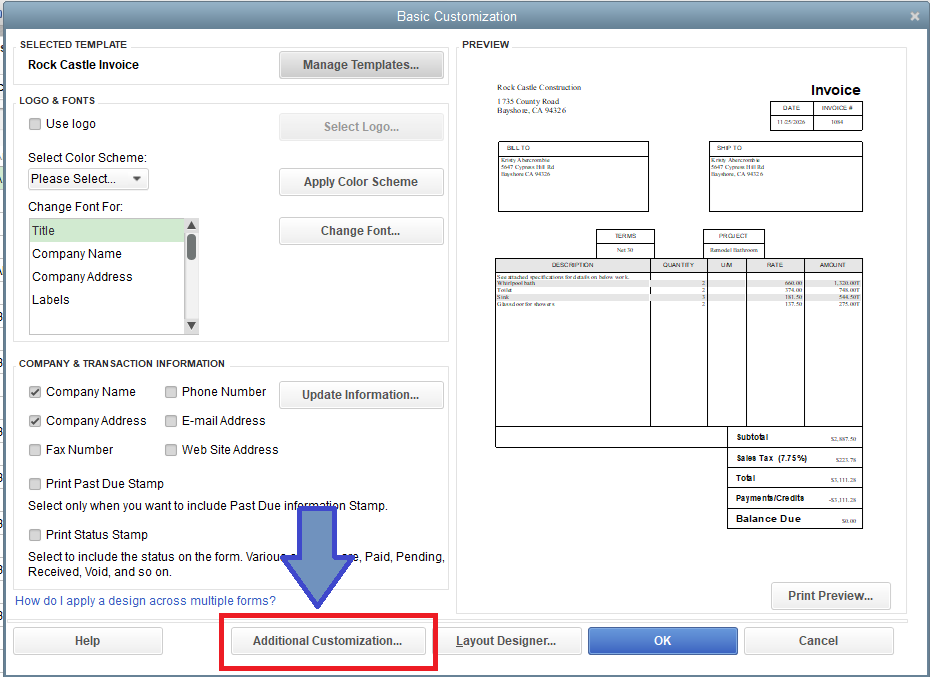Click the Cancel button
930x677 pixels.
[x=818, y=641]
